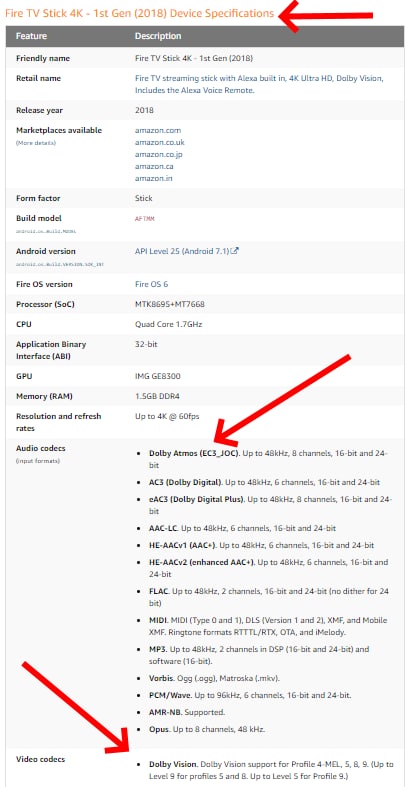Open the API Level 25 (Android 7.1) link
The width and height of the screenshot is (408, 787).
click(x=182, y=251)
